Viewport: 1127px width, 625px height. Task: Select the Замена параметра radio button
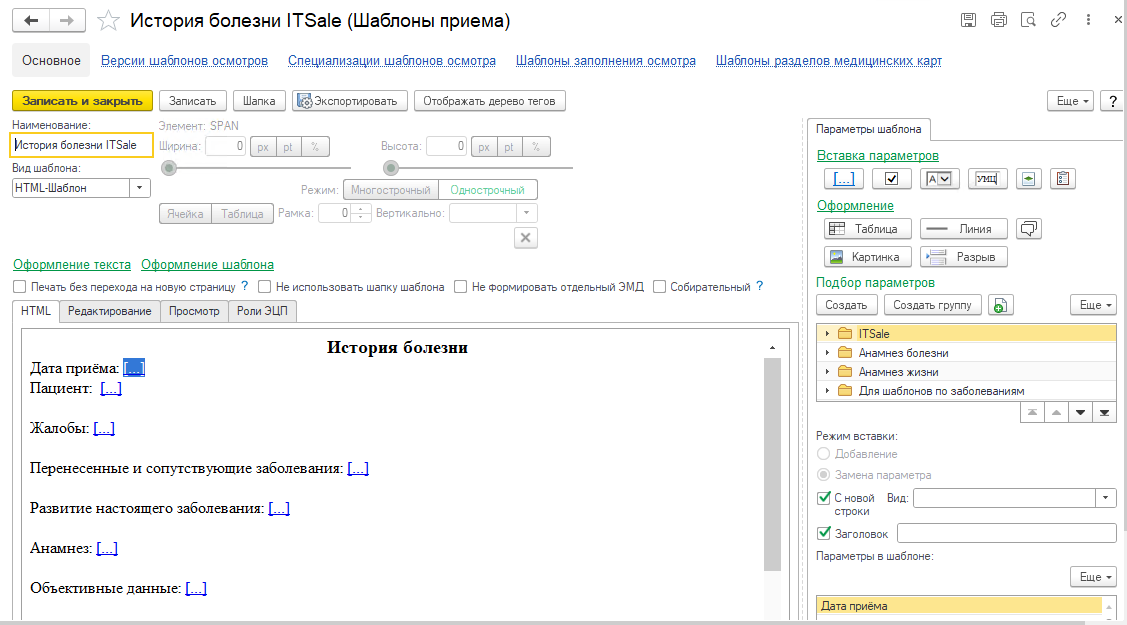click(824, 475)
